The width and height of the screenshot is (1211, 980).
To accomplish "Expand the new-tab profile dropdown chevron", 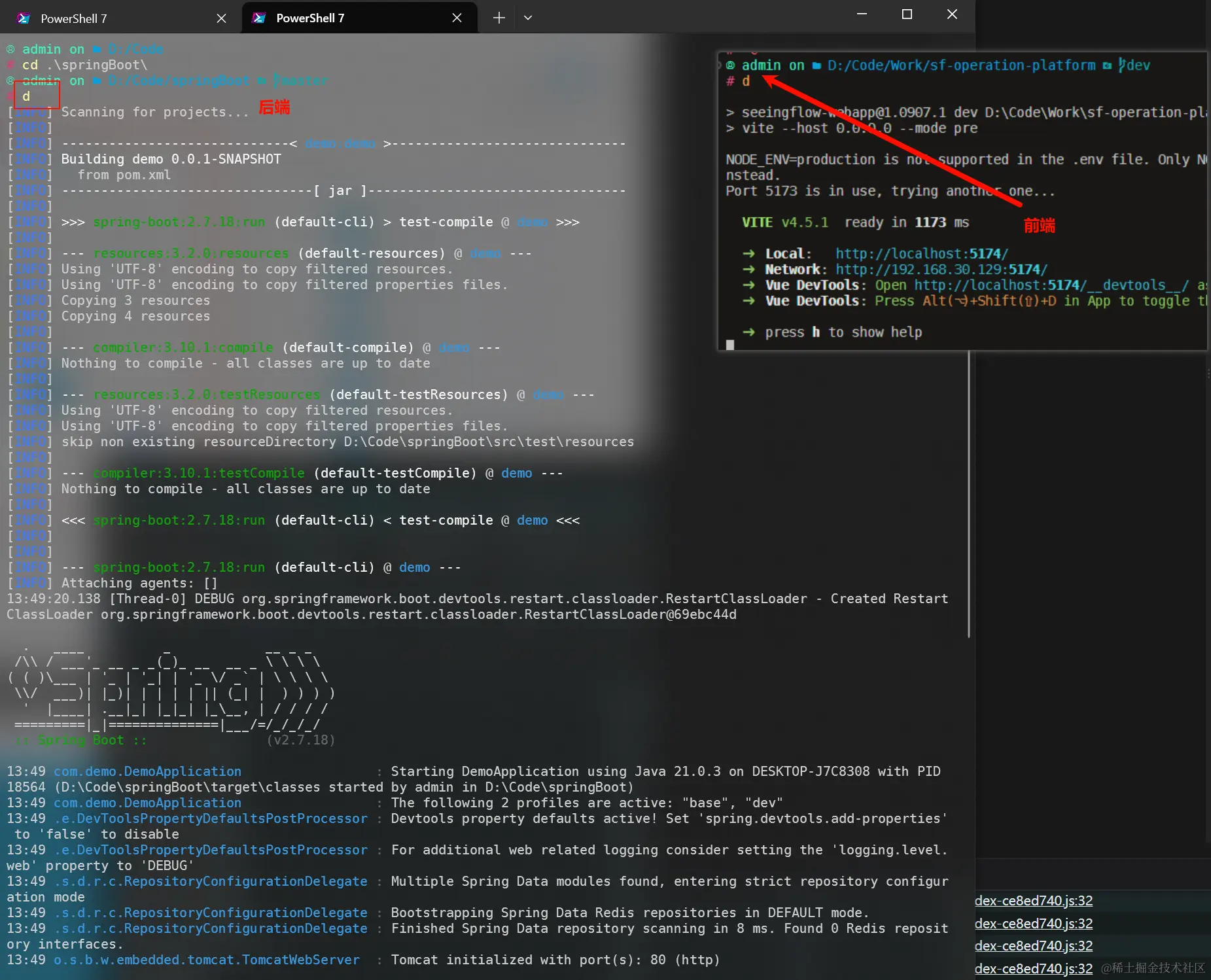I will [x=528, y=18].
